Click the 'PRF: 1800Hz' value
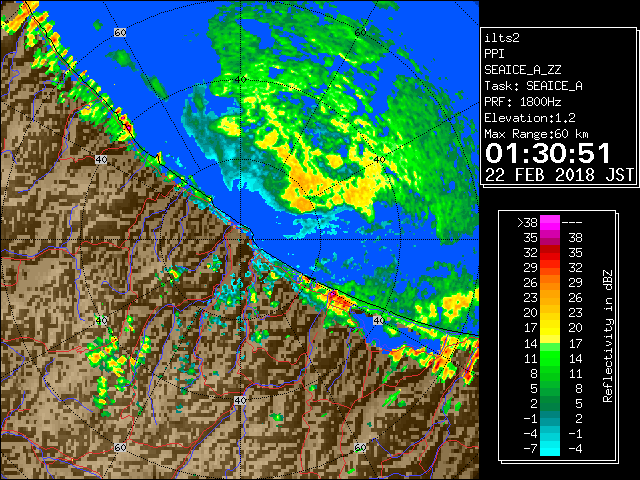Screen dimensions: 640x480 pyautogui.click(x=523, y=102)
